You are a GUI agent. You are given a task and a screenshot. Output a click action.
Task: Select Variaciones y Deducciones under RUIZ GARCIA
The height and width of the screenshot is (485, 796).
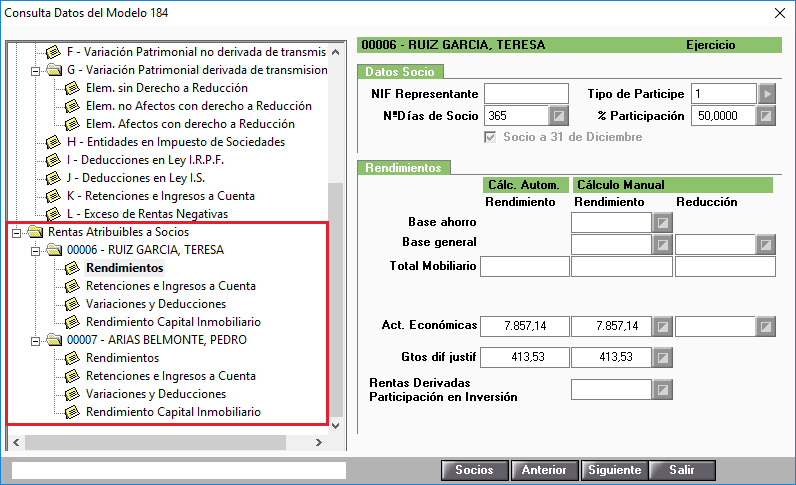pyautogui.click(x=156, y=304)
